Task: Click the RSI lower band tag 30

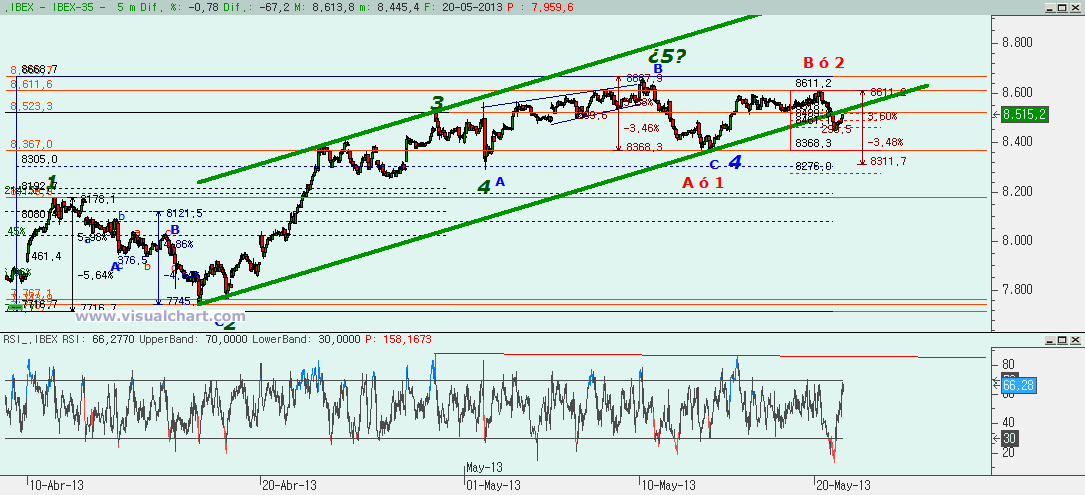Action: coord(1010,438)
